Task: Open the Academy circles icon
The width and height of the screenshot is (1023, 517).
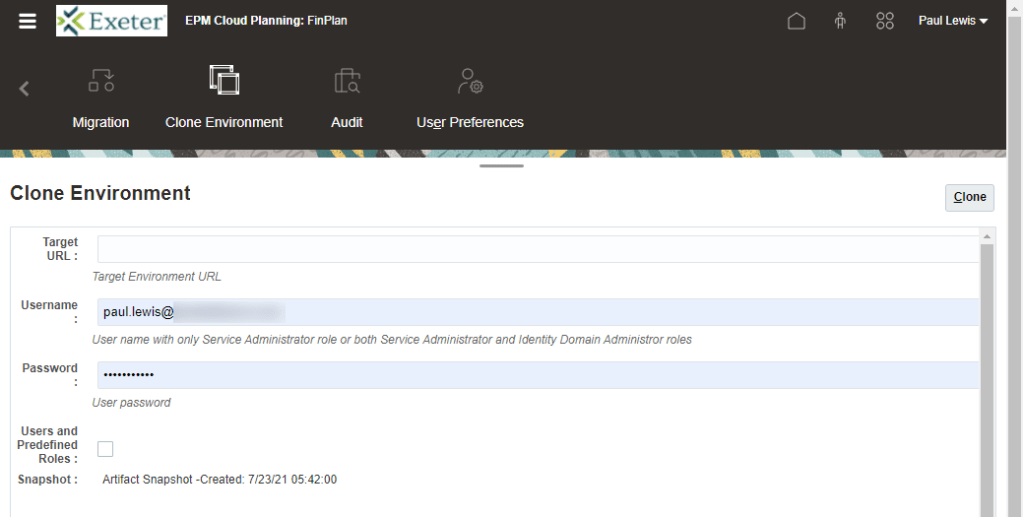Action: (884, 21)
